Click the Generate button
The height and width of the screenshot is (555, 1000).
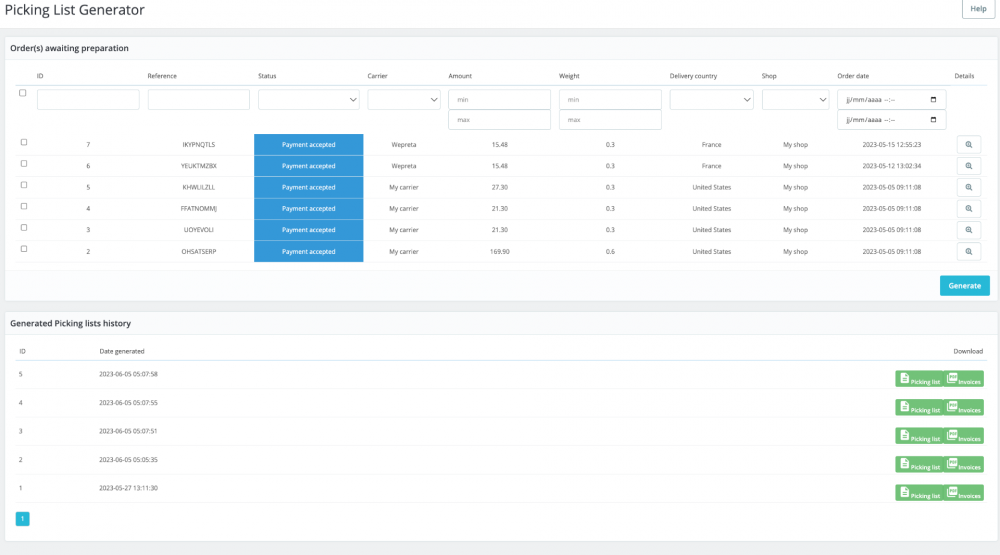pos(964,286)
